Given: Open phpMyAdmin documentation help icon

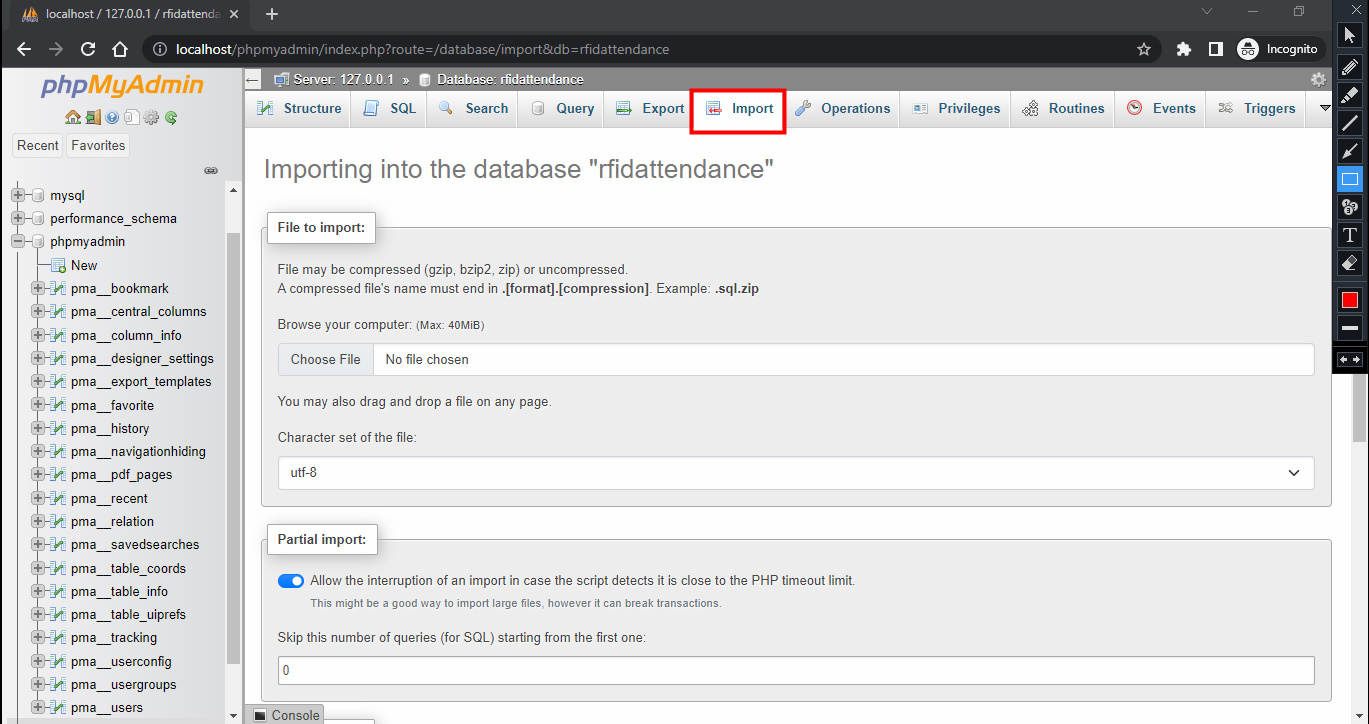Looking at the screenshot, I should point(112,117).
